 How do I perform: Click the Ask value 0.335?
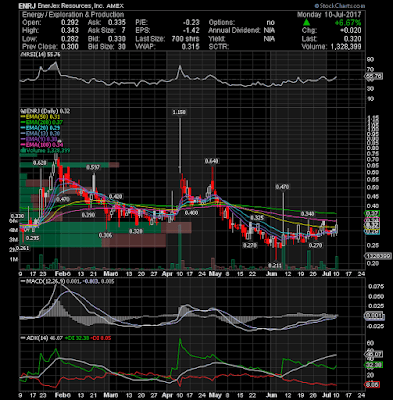pos(117,23)
